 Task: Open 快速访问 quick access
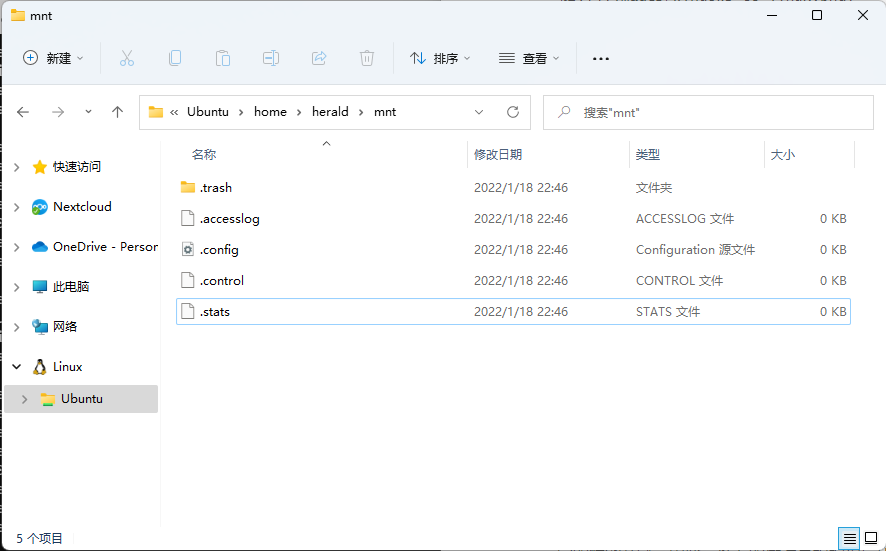pos(76,167)
